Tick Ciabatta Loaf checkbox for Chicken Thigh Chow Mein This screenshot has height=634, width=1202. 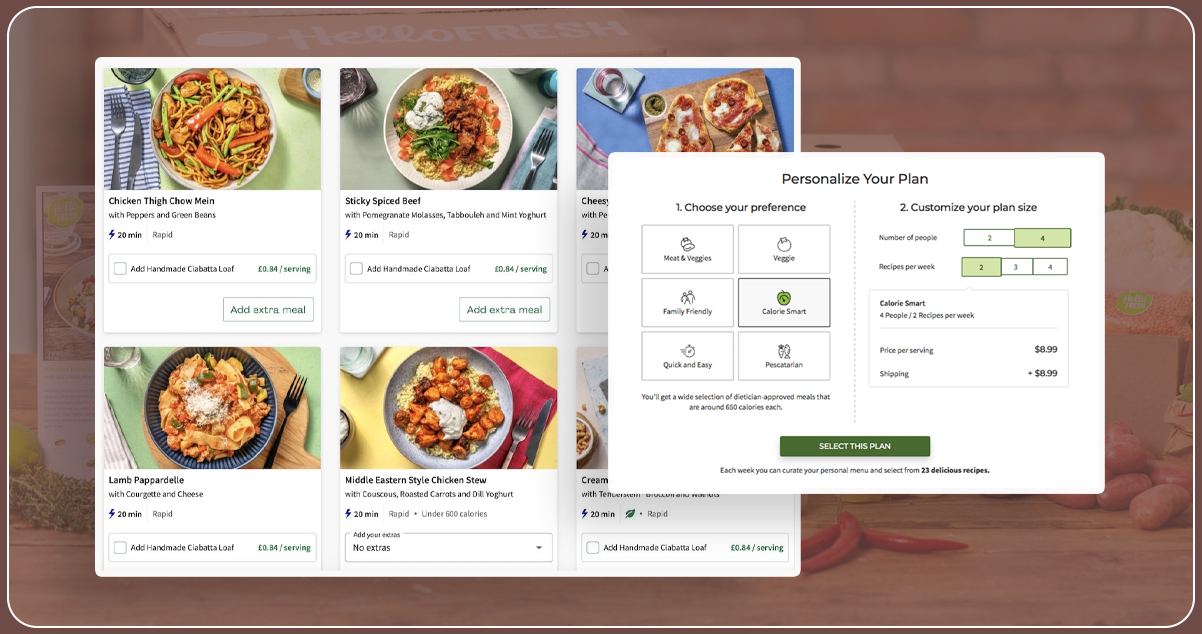(120, 269)
